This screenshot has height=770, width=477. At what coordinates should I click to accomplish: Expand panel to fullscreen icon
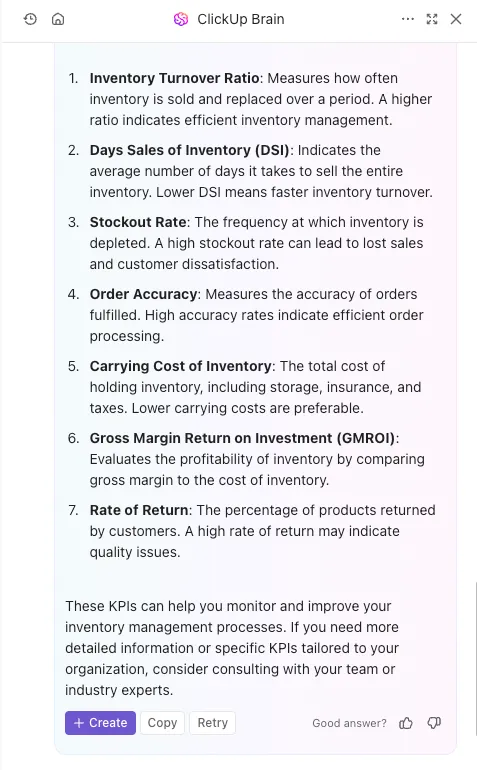coord(432,19)
